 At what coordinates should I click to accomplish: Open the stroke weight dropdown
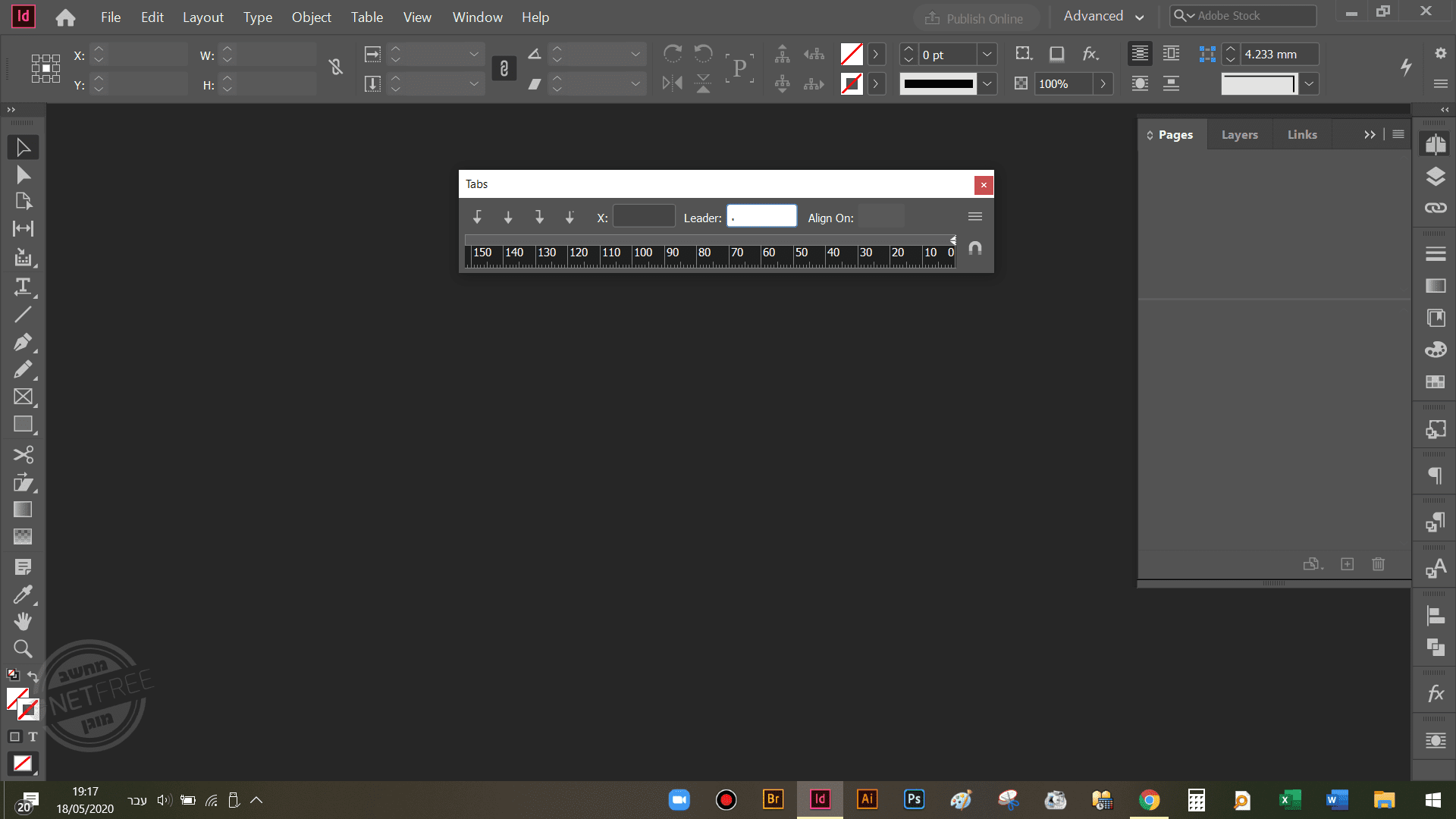point(987,55)
